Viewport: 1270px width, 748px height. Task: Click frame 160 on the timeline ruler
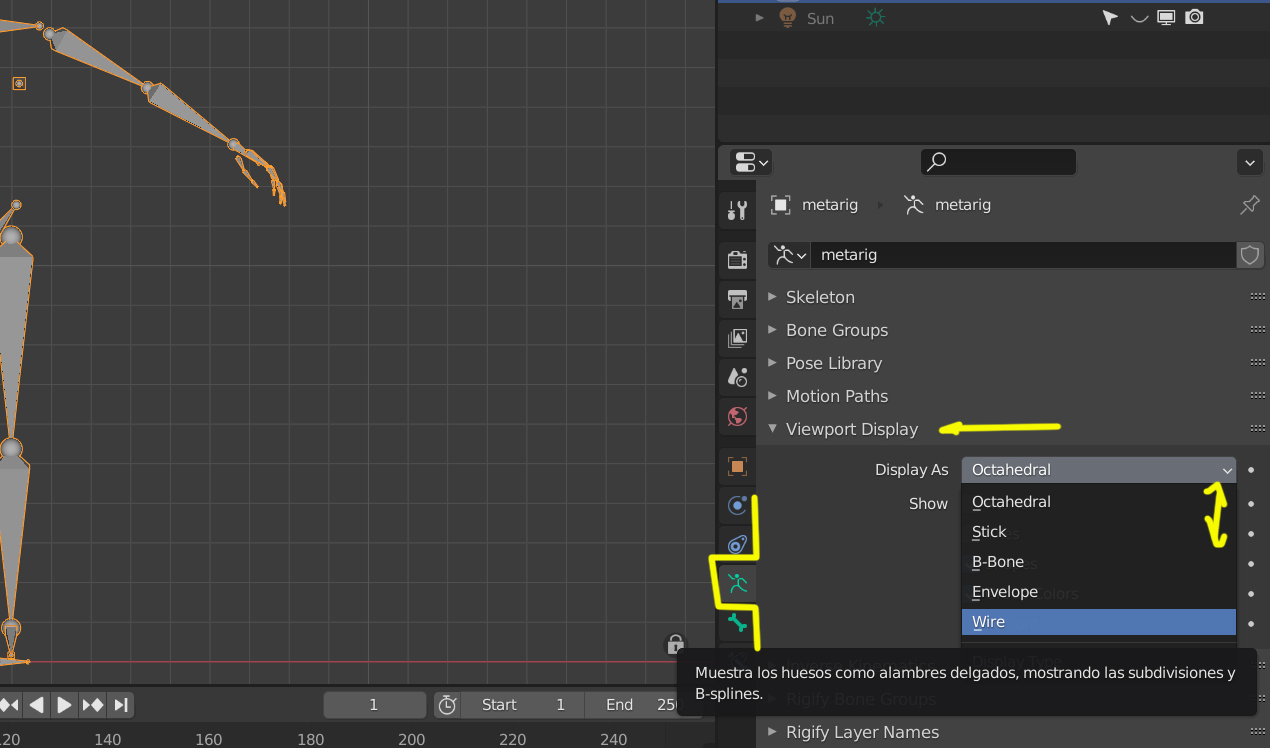209,740
